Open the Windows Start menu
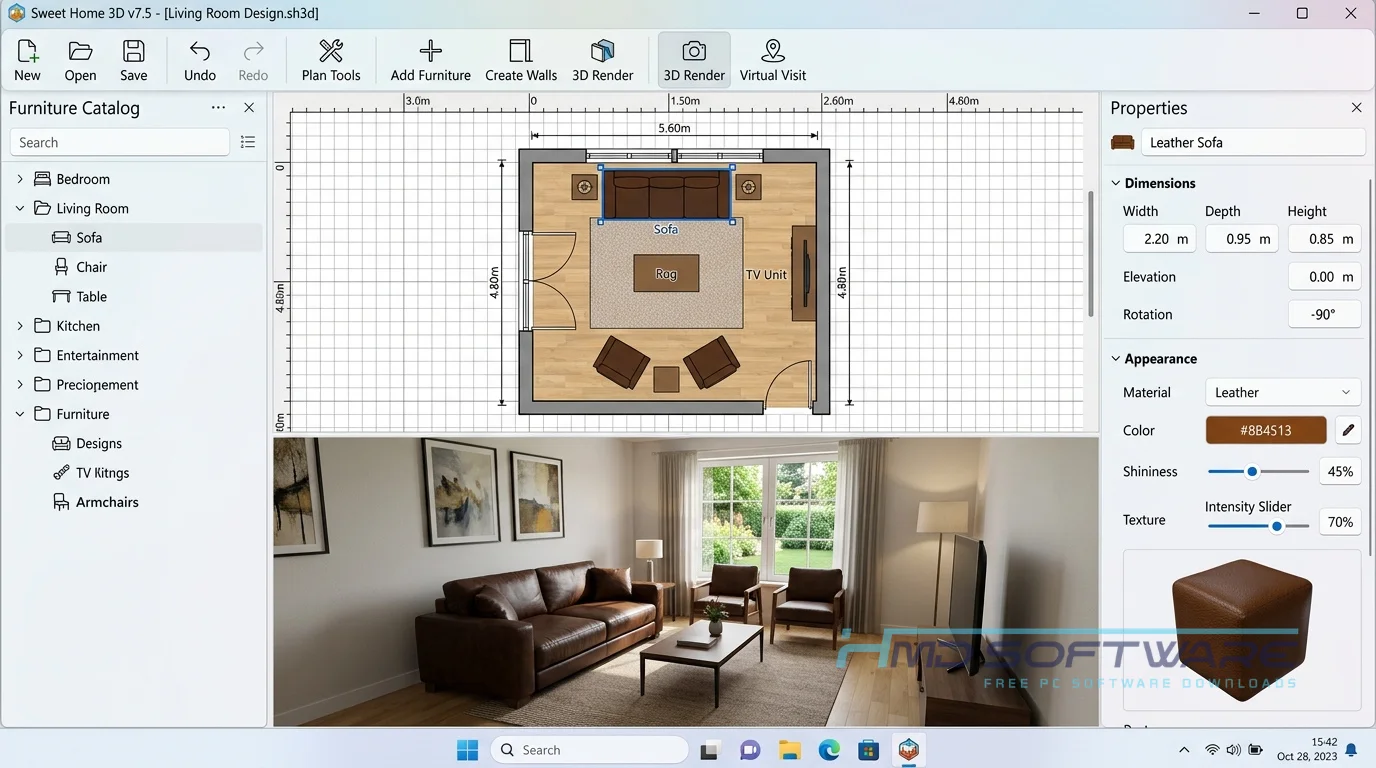This screenshot has height=768, width=1376. tap(467, 749)
